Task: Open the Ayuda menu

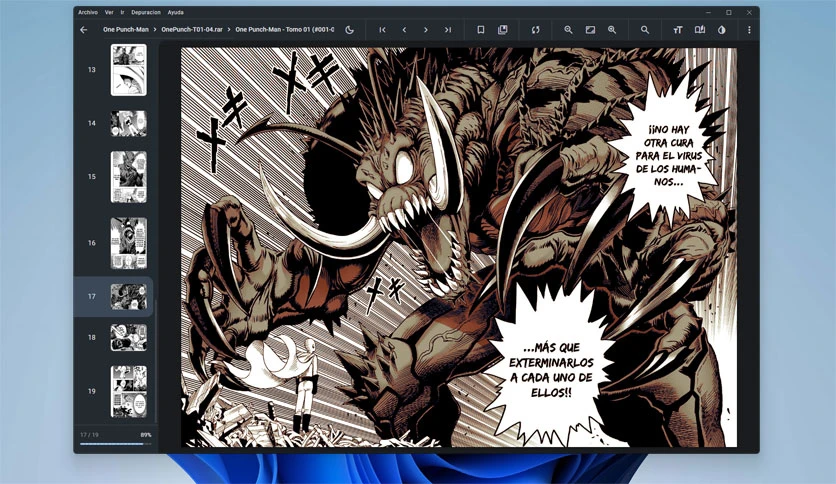Action: click(x=175, y=12)
